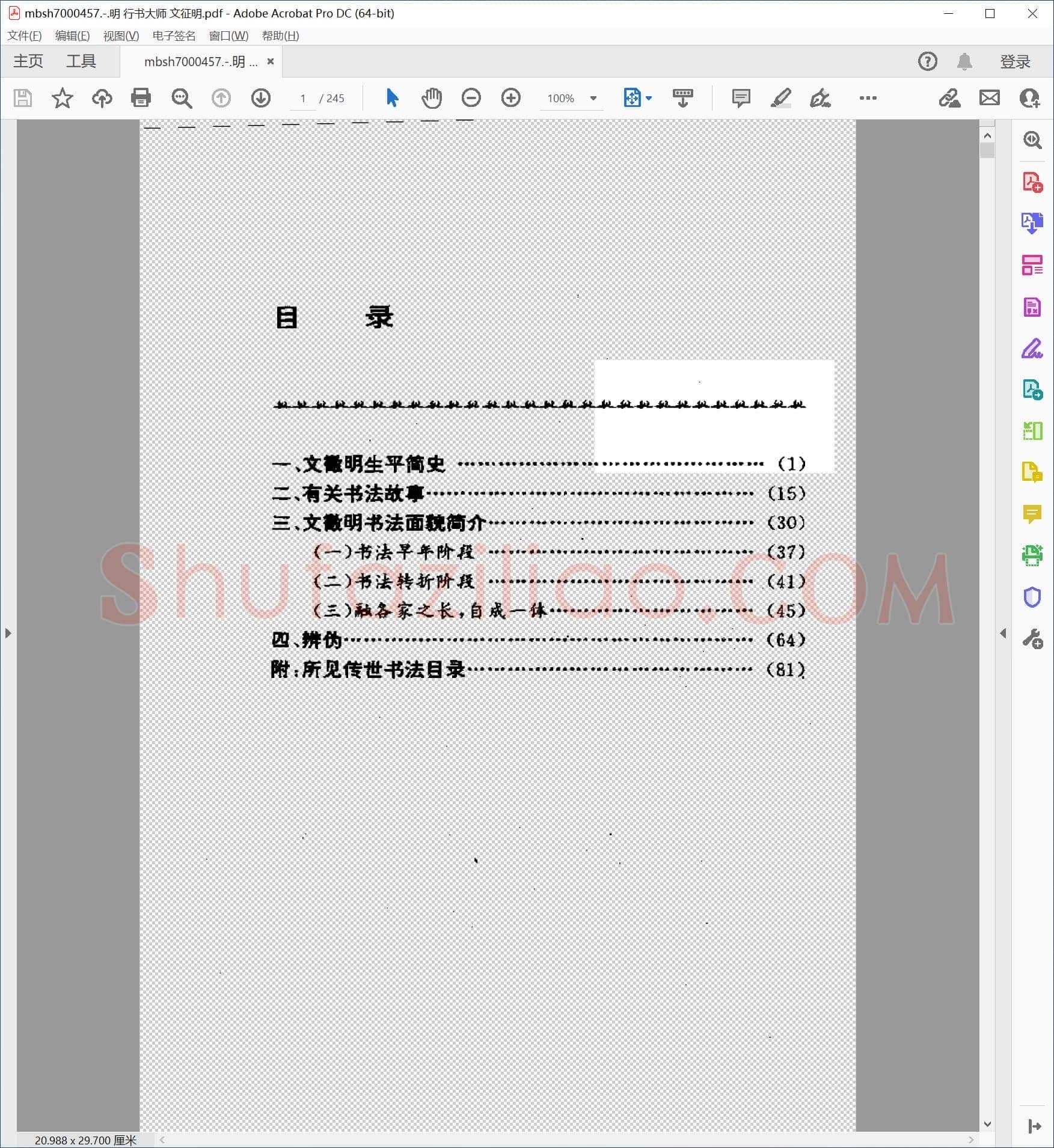Viewport: 1054px width, 1148px height.
Task: Bookmark file with the star icon
Action: pyautogui.click(x=63, y=98)
